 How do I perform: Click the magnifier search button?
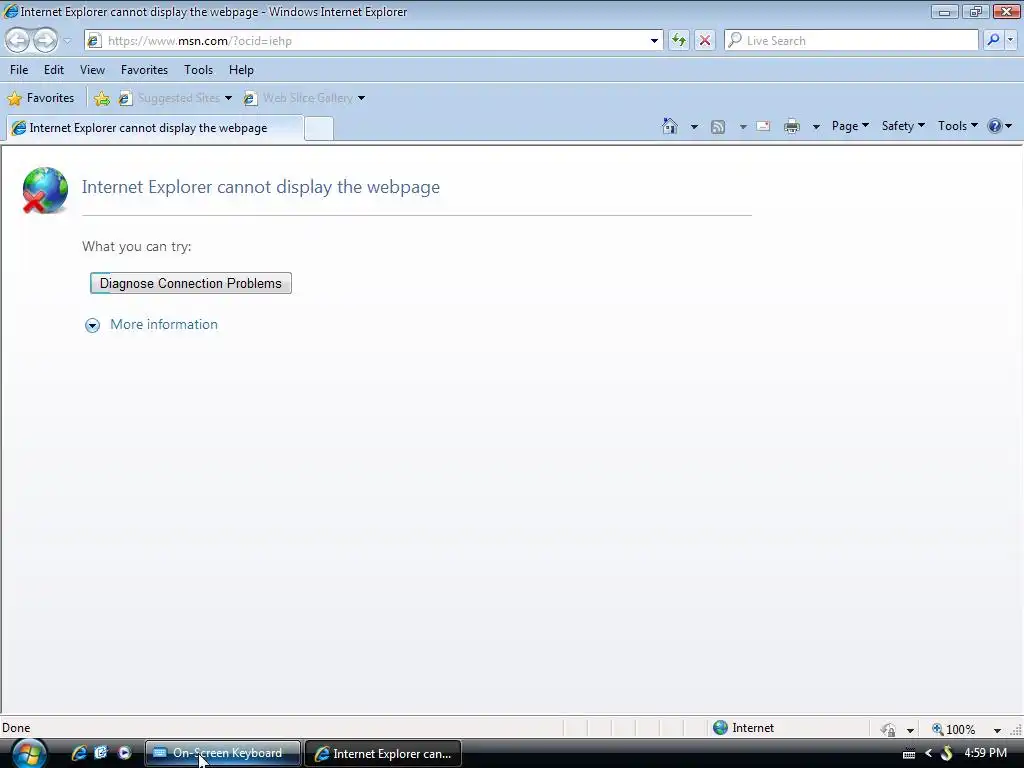click(x=993, y=40)
